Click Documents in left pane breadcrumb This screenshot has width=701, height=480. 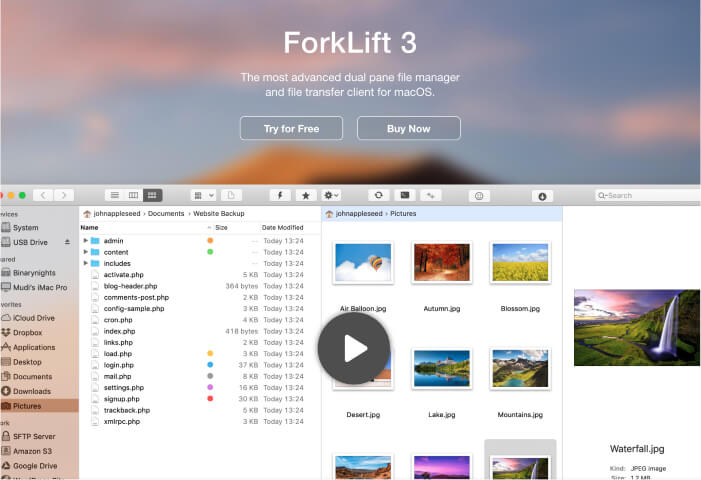[x=166, y=214]
